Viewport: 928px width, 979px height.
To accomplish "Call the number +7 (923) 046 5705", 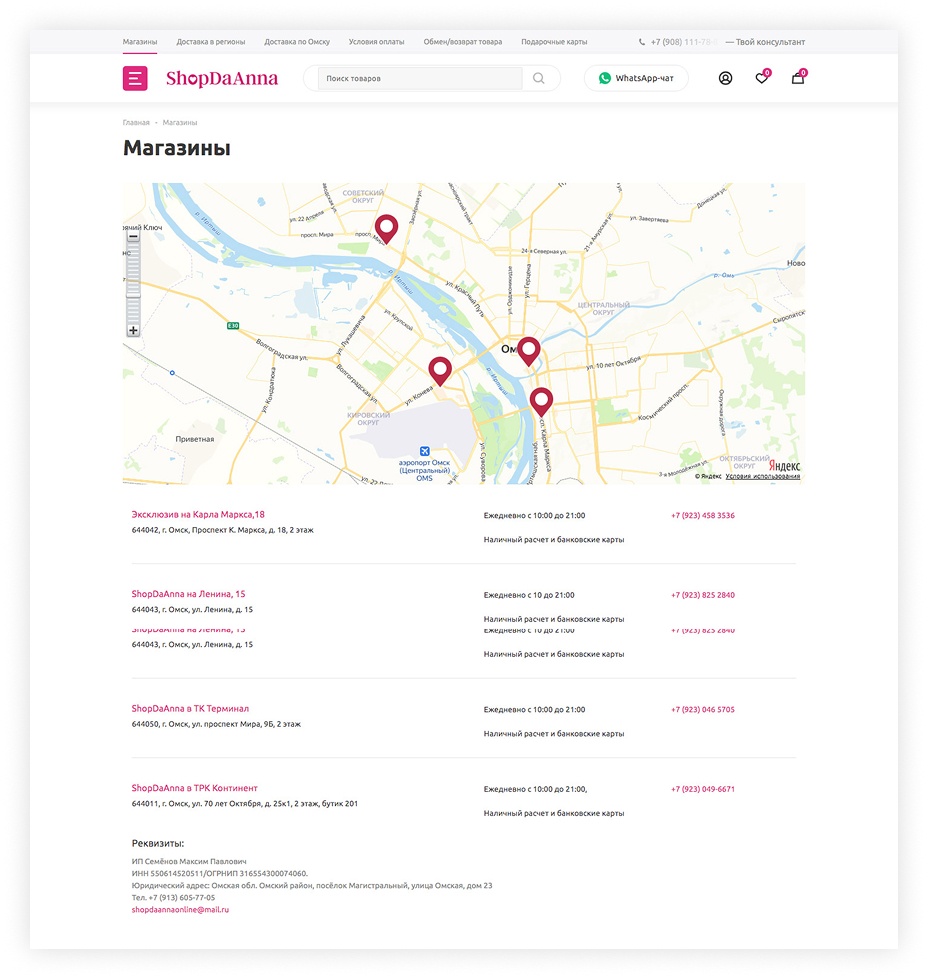I will 703,710.
